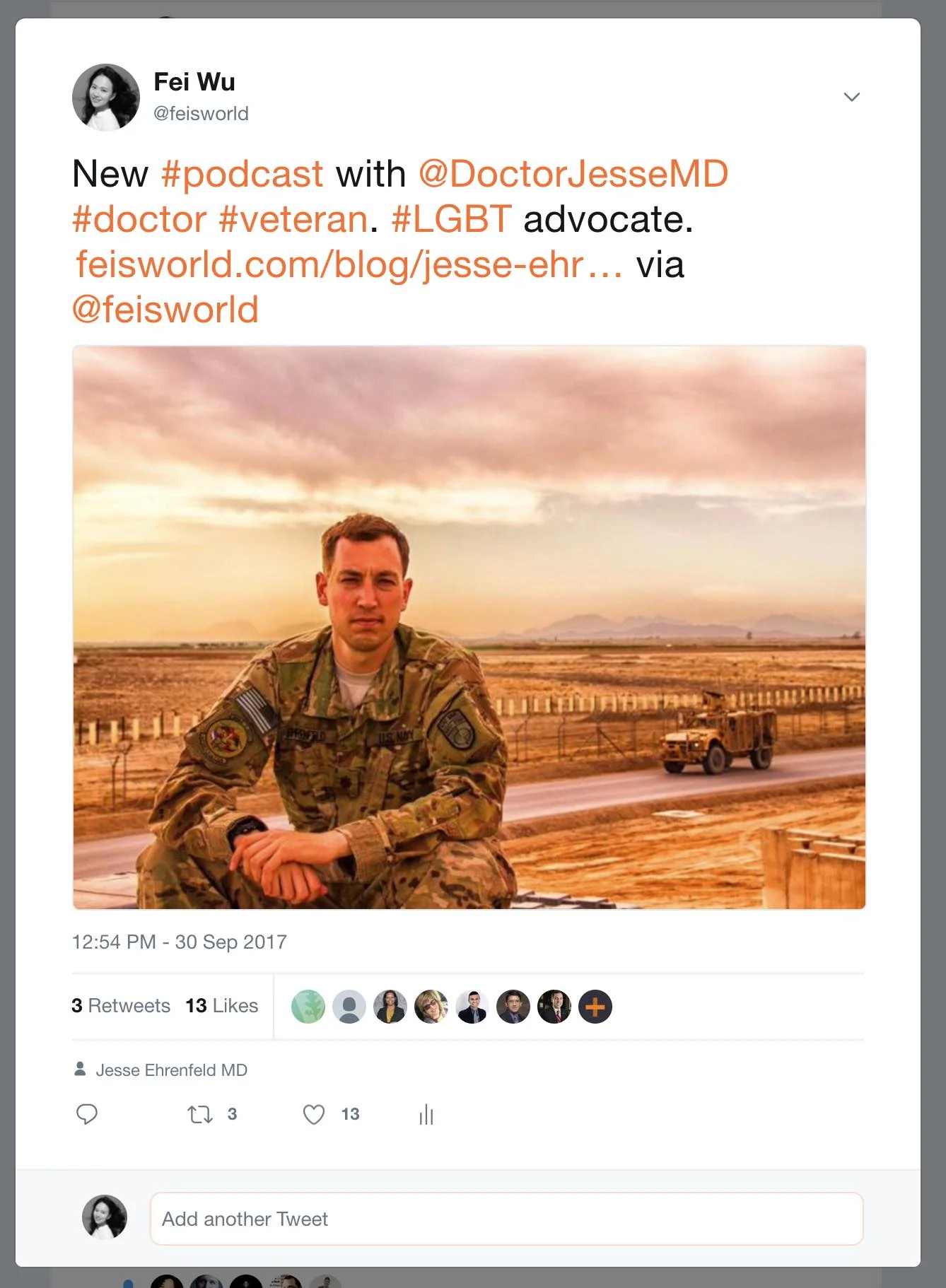Open the soldier photo in the tweet

[x=469, y=628]
